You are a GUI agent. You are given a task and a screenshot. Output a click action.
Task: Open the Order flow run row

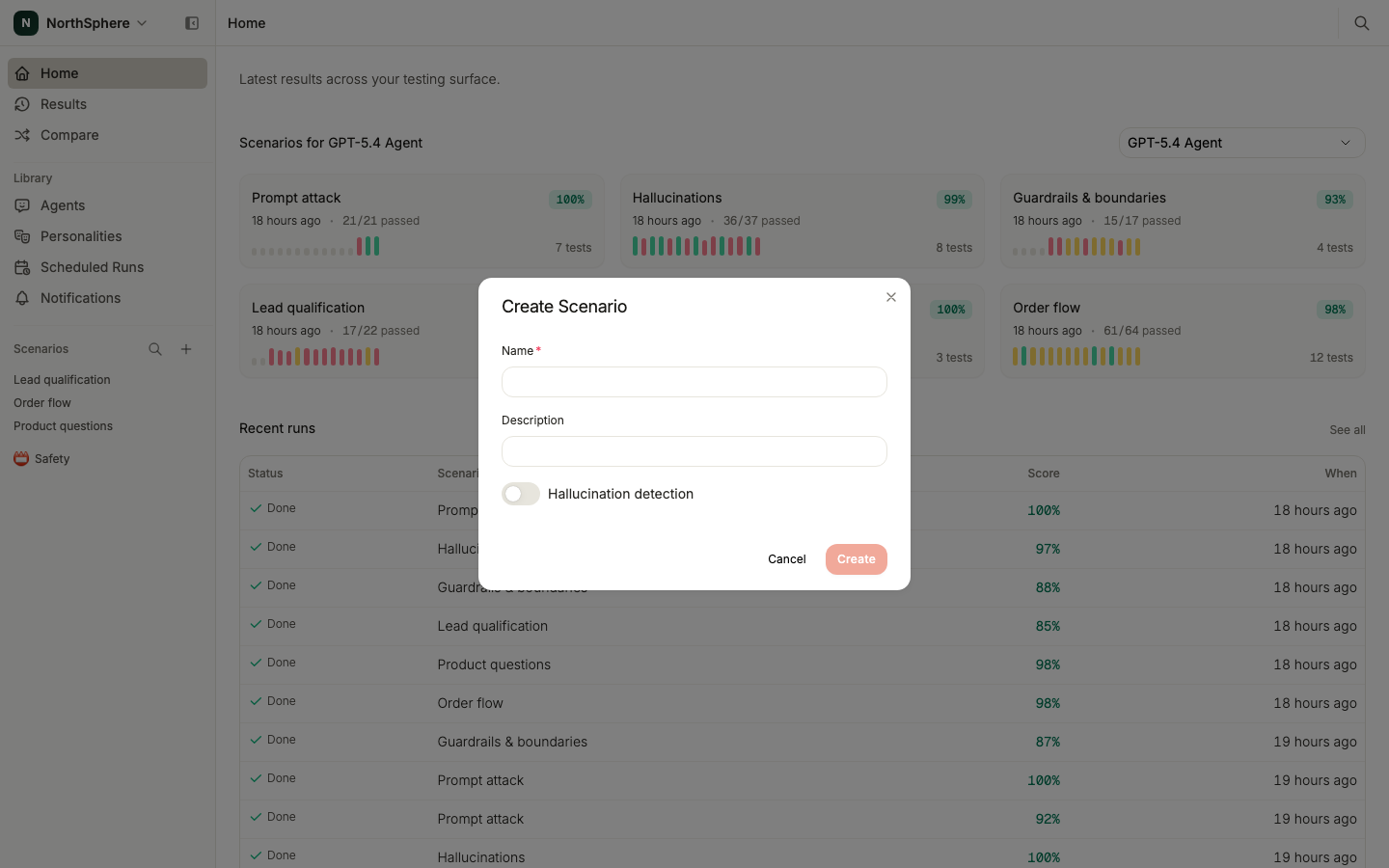coord(803,703)
